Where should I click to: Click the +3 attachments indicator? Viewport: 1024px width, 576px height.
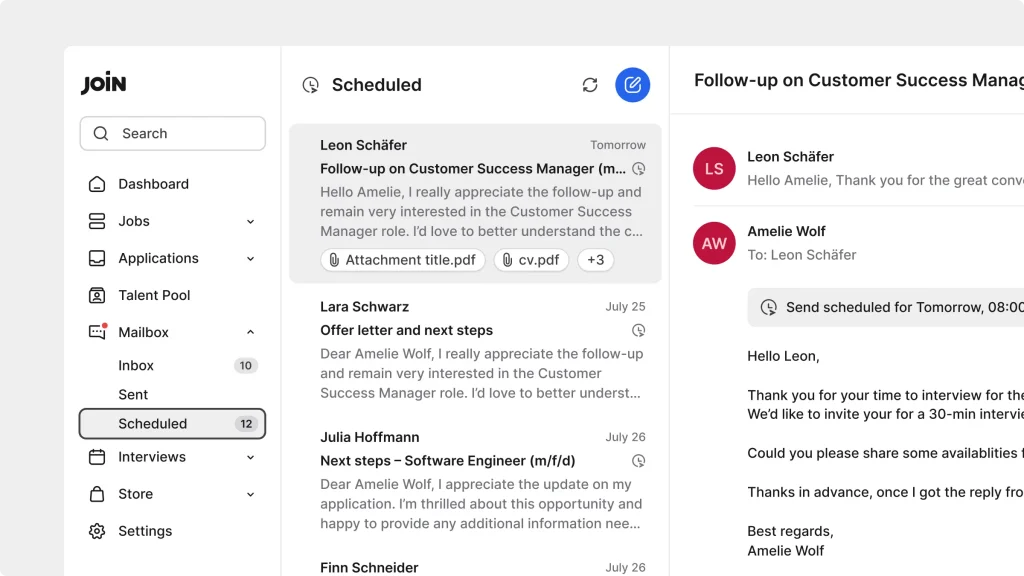[596, 260]
